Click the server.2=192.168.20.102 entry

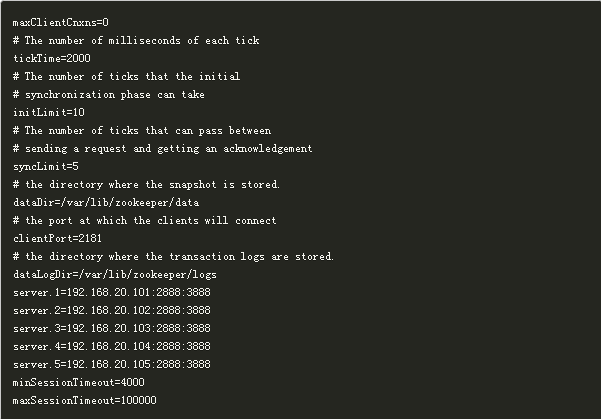coord(112,310)
